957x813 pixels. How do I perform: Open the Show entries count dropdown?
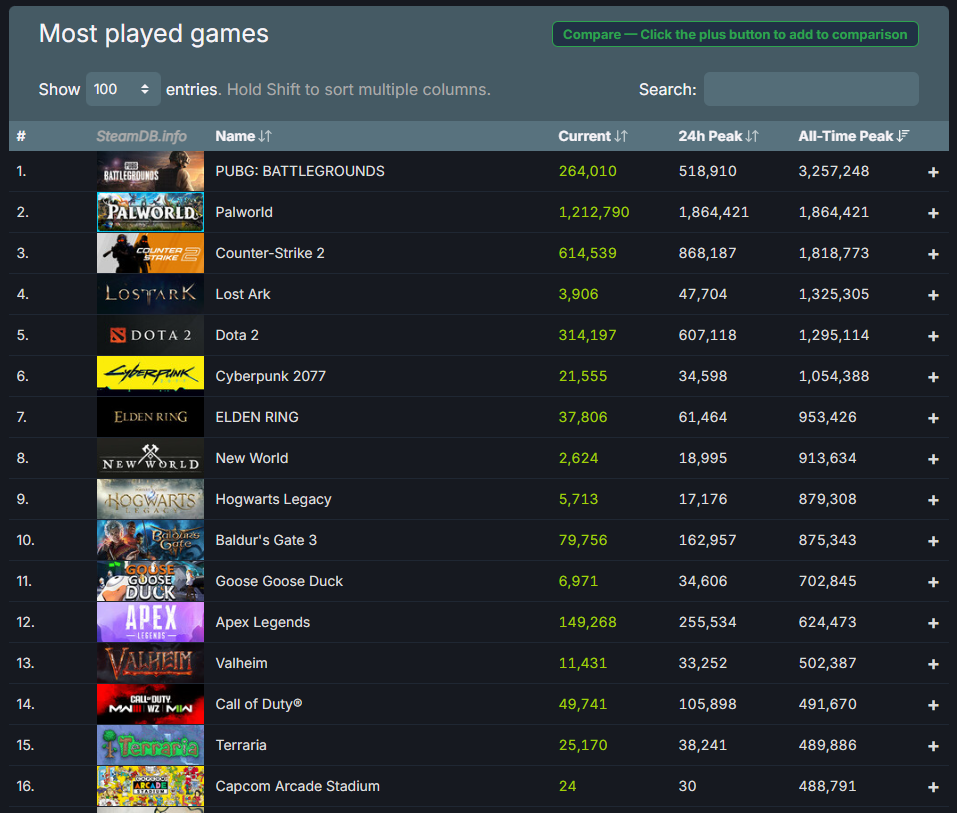point(123,89)
